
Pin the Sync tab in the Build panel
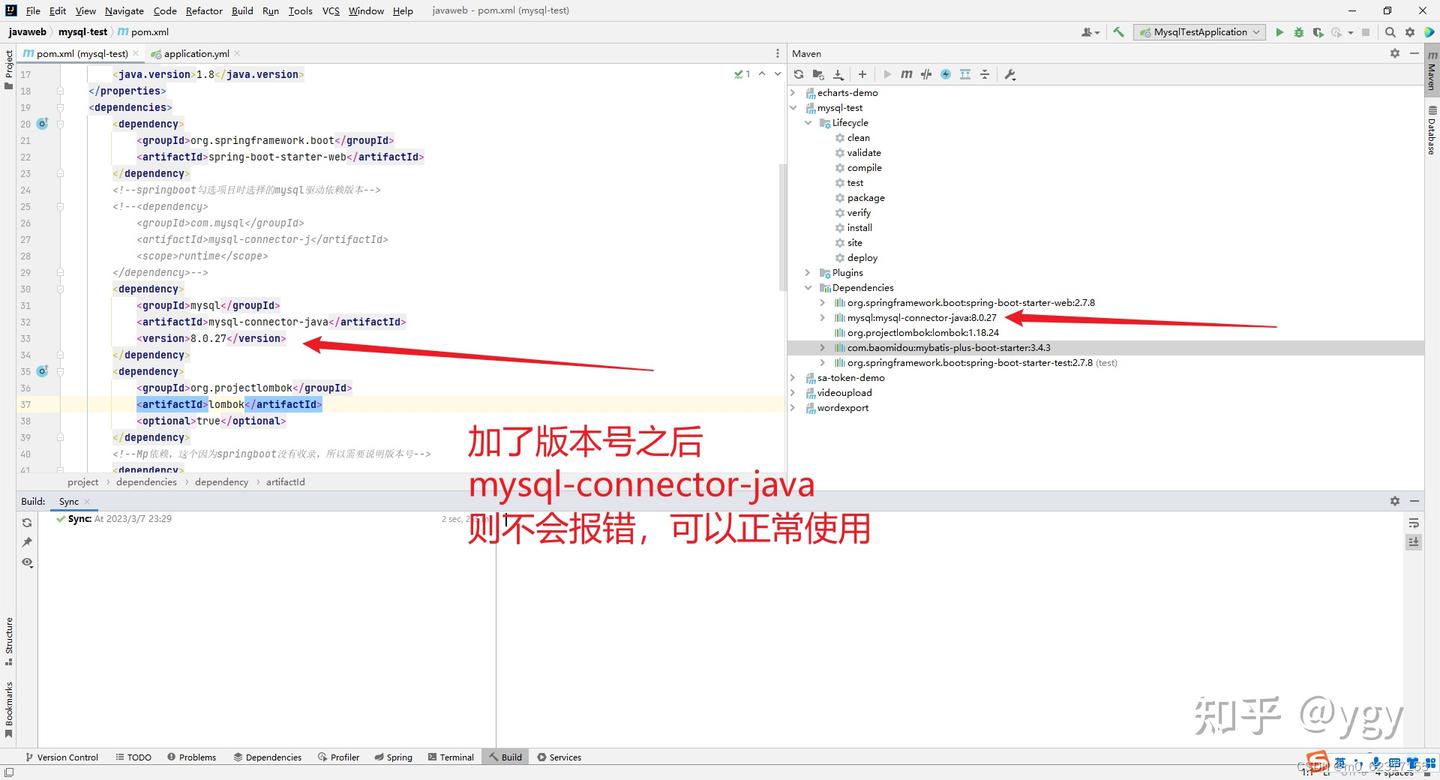tap(27, 542)
